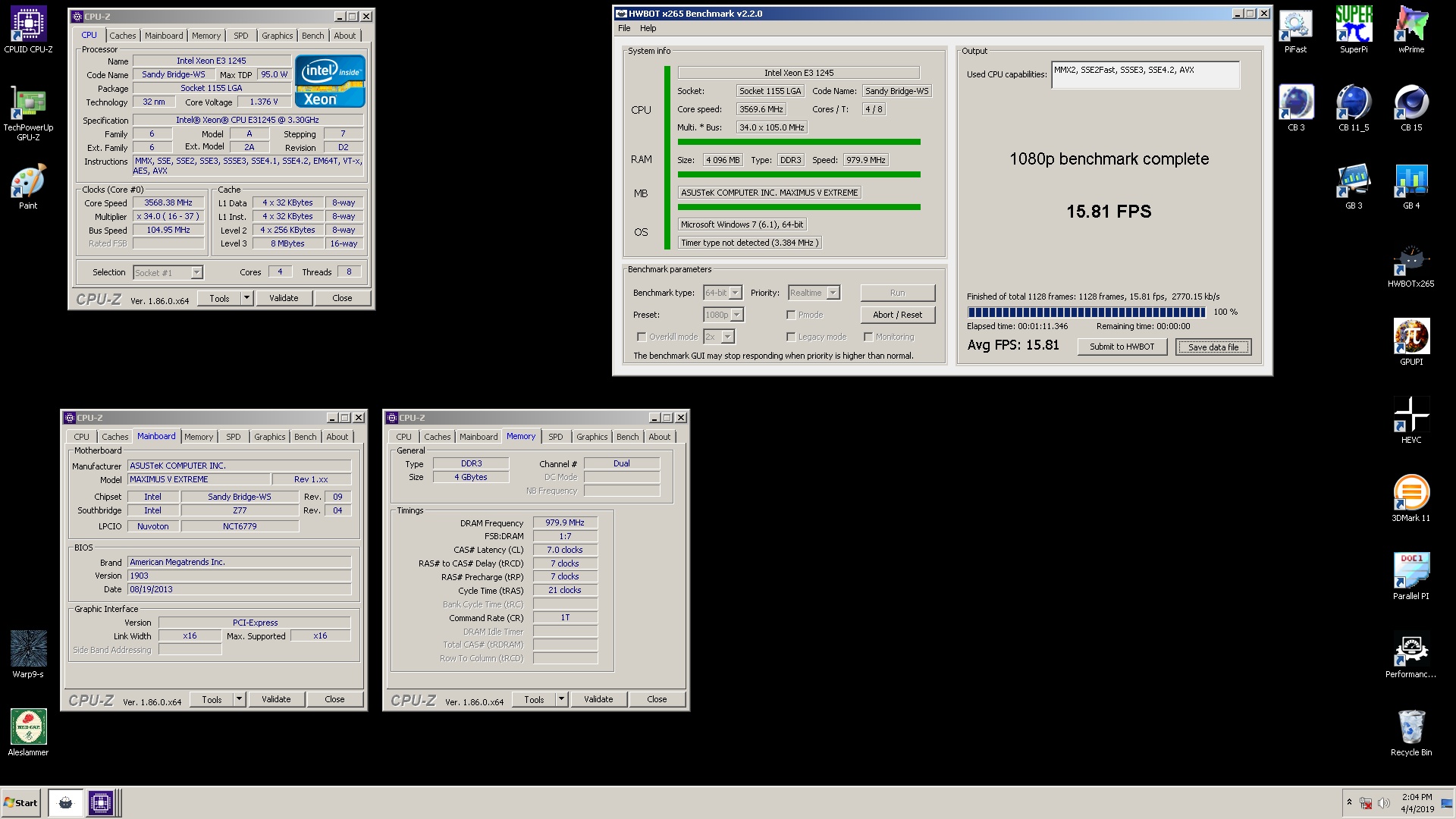Click the Tools button in top CPU-Z window
Screen dimensions: 1456x819
(219, 298)
